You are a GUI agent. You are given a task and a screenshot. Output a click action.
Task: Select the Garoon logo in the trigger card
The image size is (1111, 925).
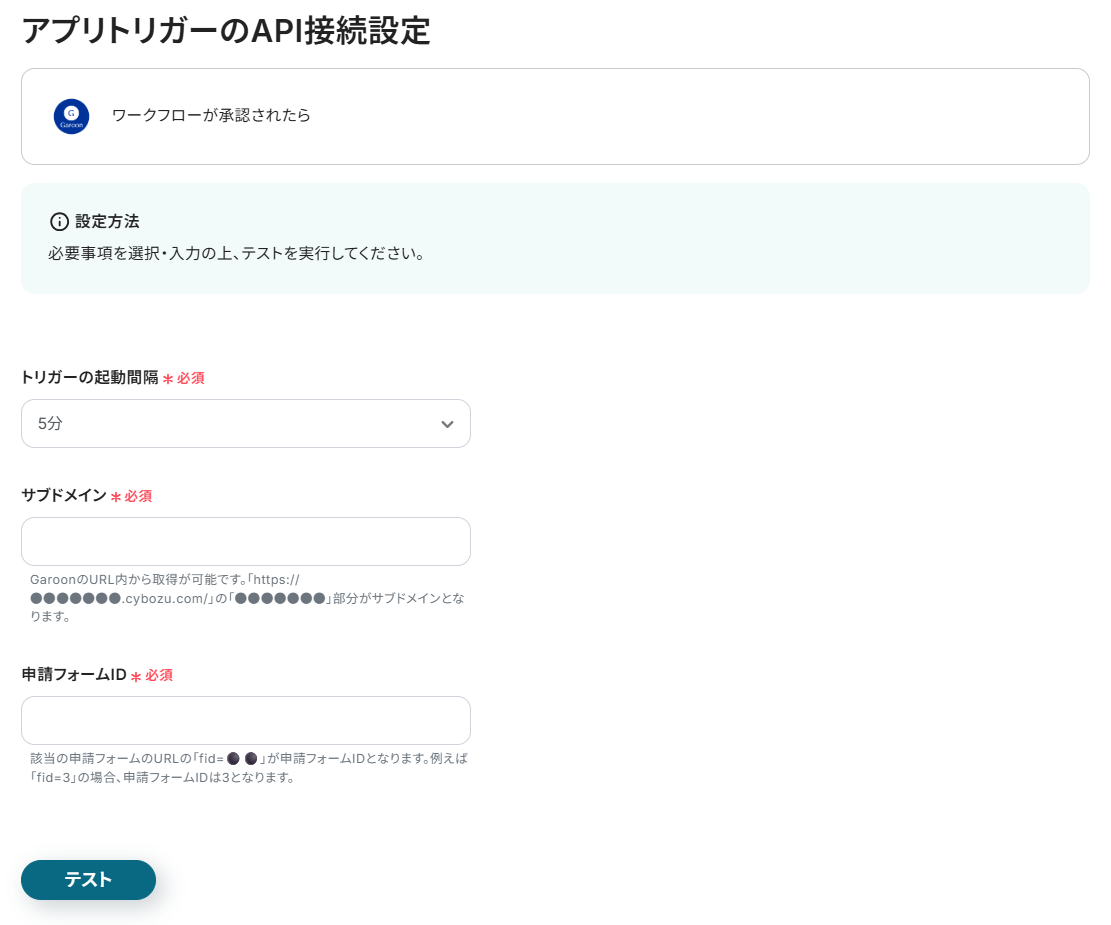71,116
